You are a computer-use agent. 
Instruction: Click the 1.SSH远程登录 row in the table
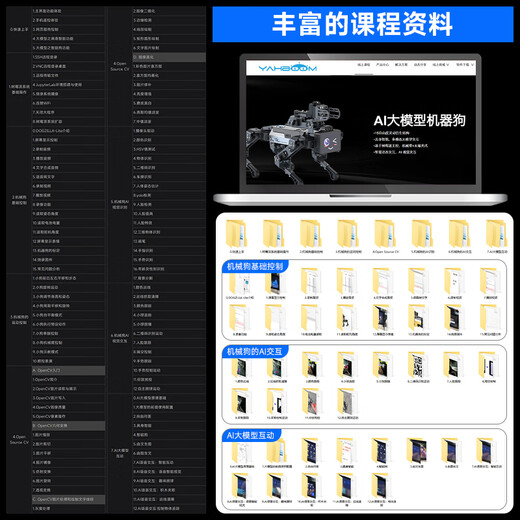(x=68, y=57)
